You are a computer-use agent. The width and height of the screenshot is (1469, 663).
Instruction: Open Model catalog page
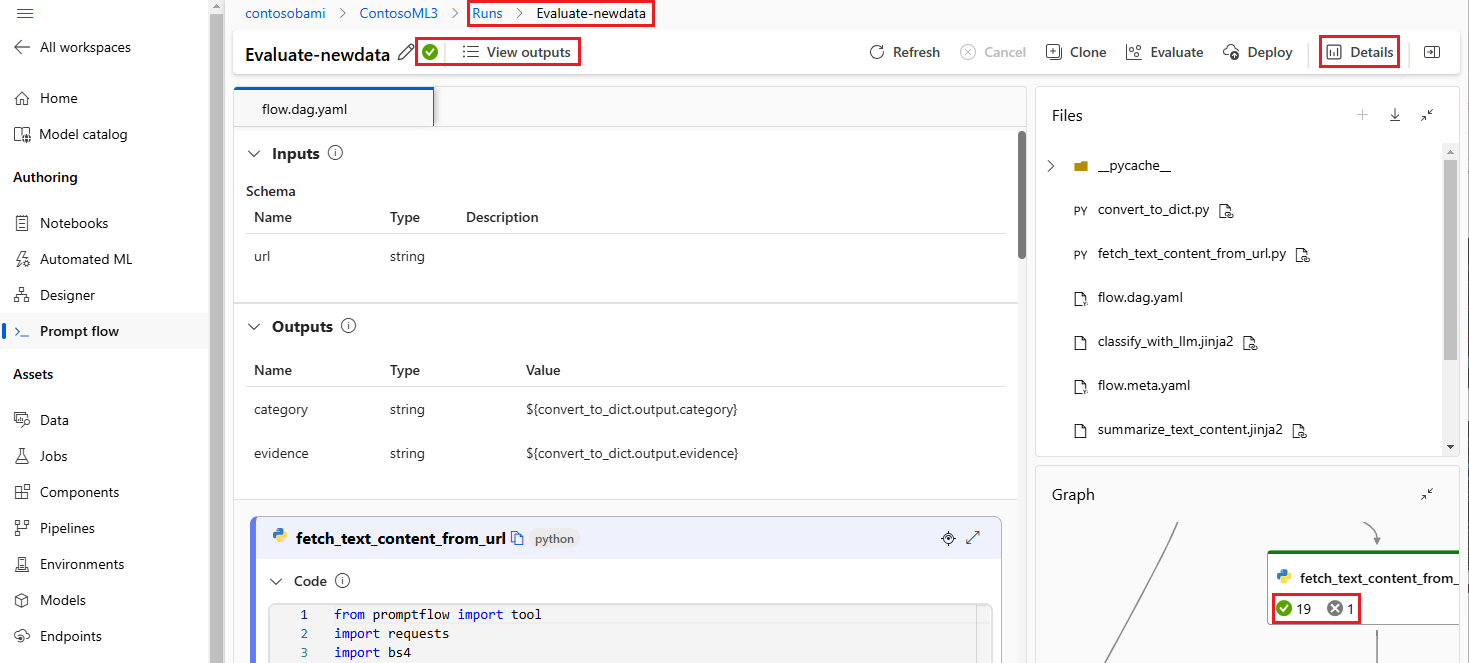[x=71, y=134]
